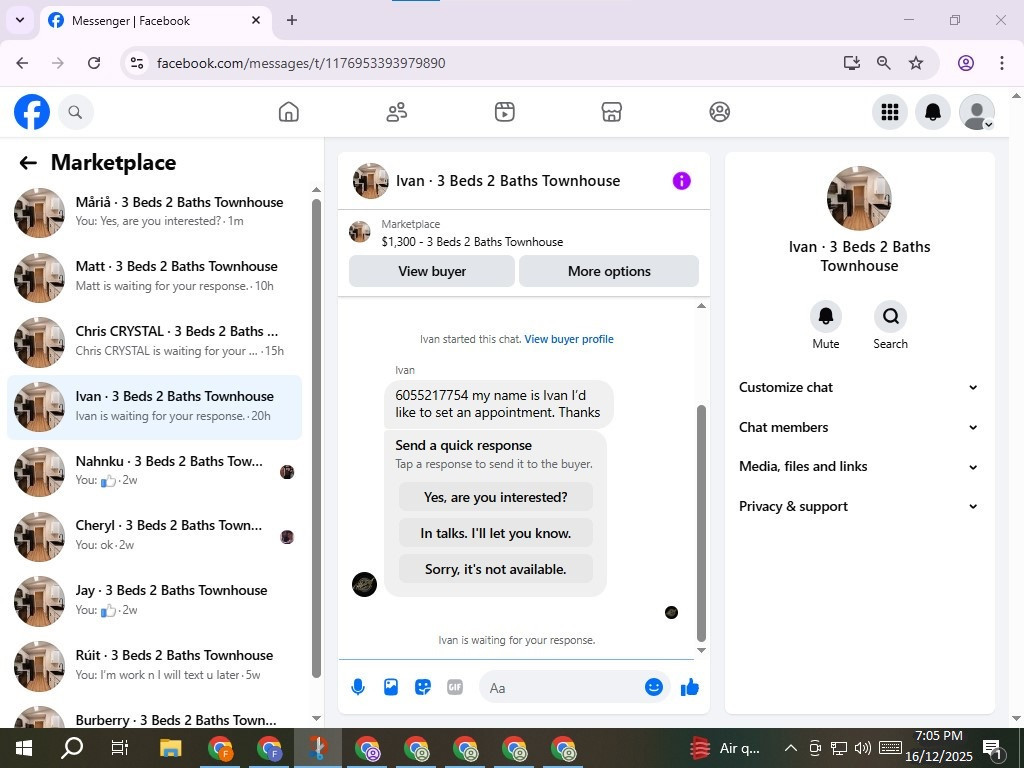This screenshot has width=1024, height=768.
Task: Select the Ivan conversation in list
Action: pyautogui.click(x=155, y=406)
